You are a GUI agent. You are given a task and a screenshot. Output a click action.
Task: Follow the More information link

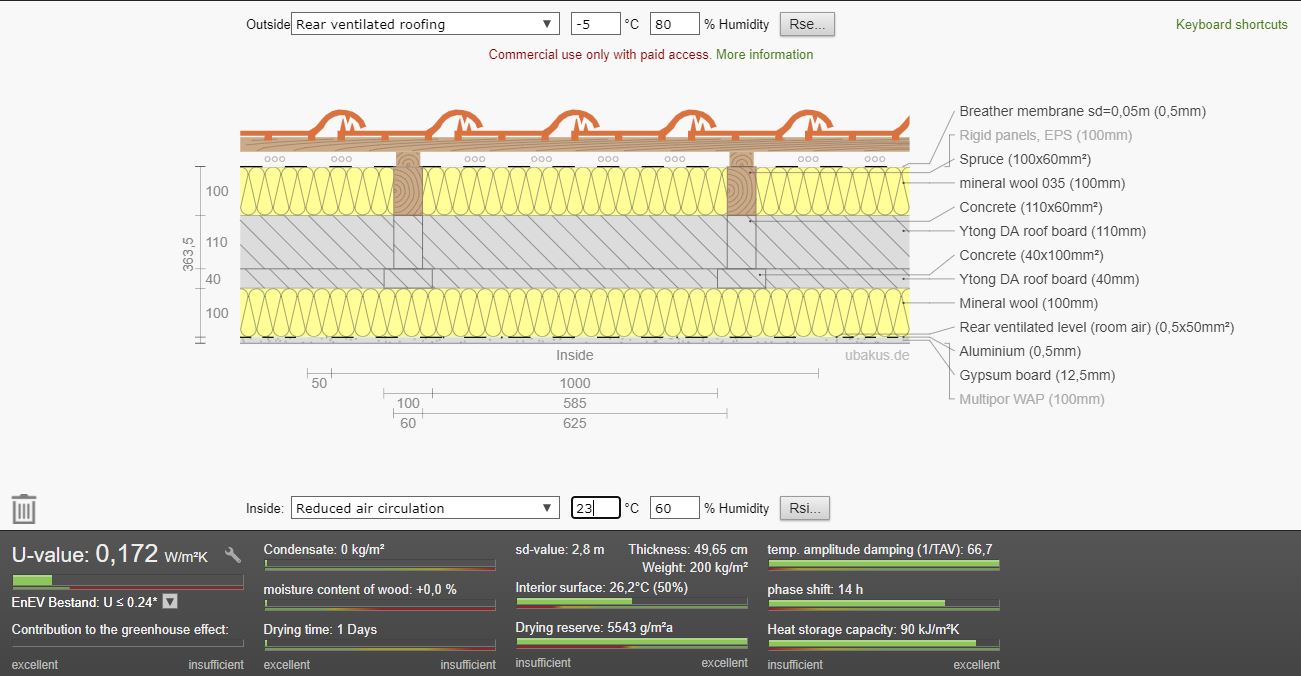coord(764,55)
